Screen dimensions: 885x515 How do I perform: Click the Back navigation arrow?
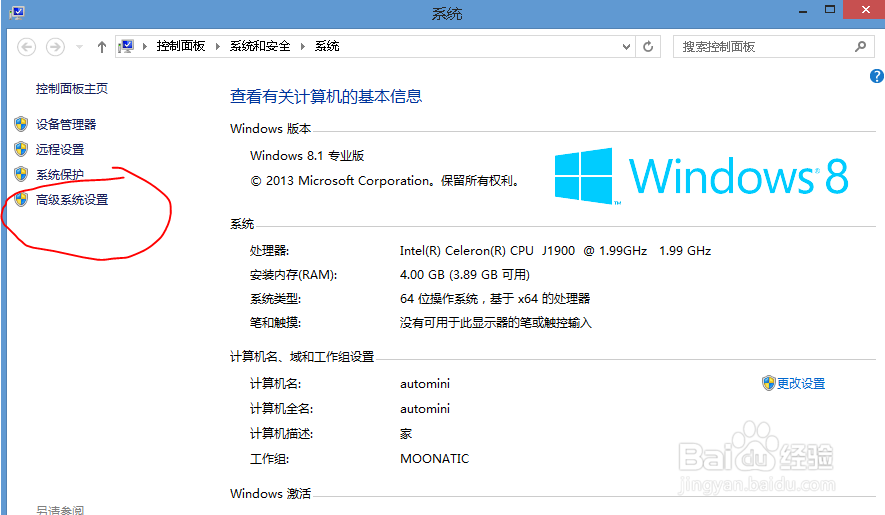pyautogui.click(x=26, y=46)
